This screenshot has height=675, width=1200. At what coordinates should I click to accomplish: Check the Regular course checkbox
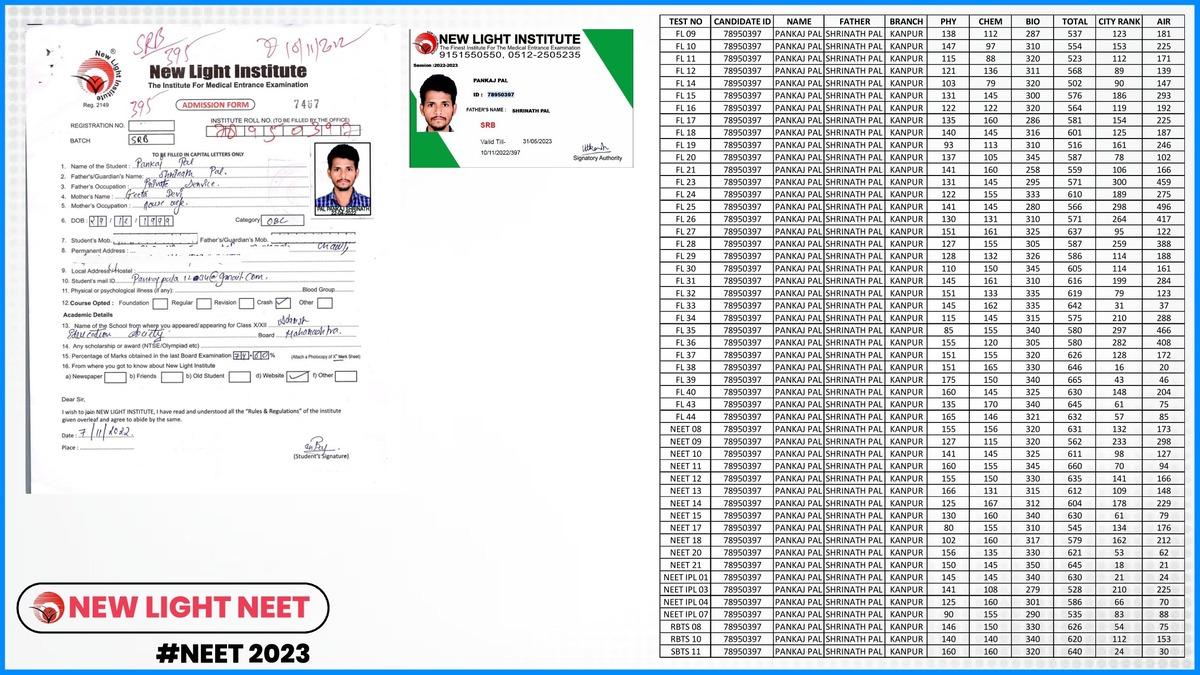[204, 302]
